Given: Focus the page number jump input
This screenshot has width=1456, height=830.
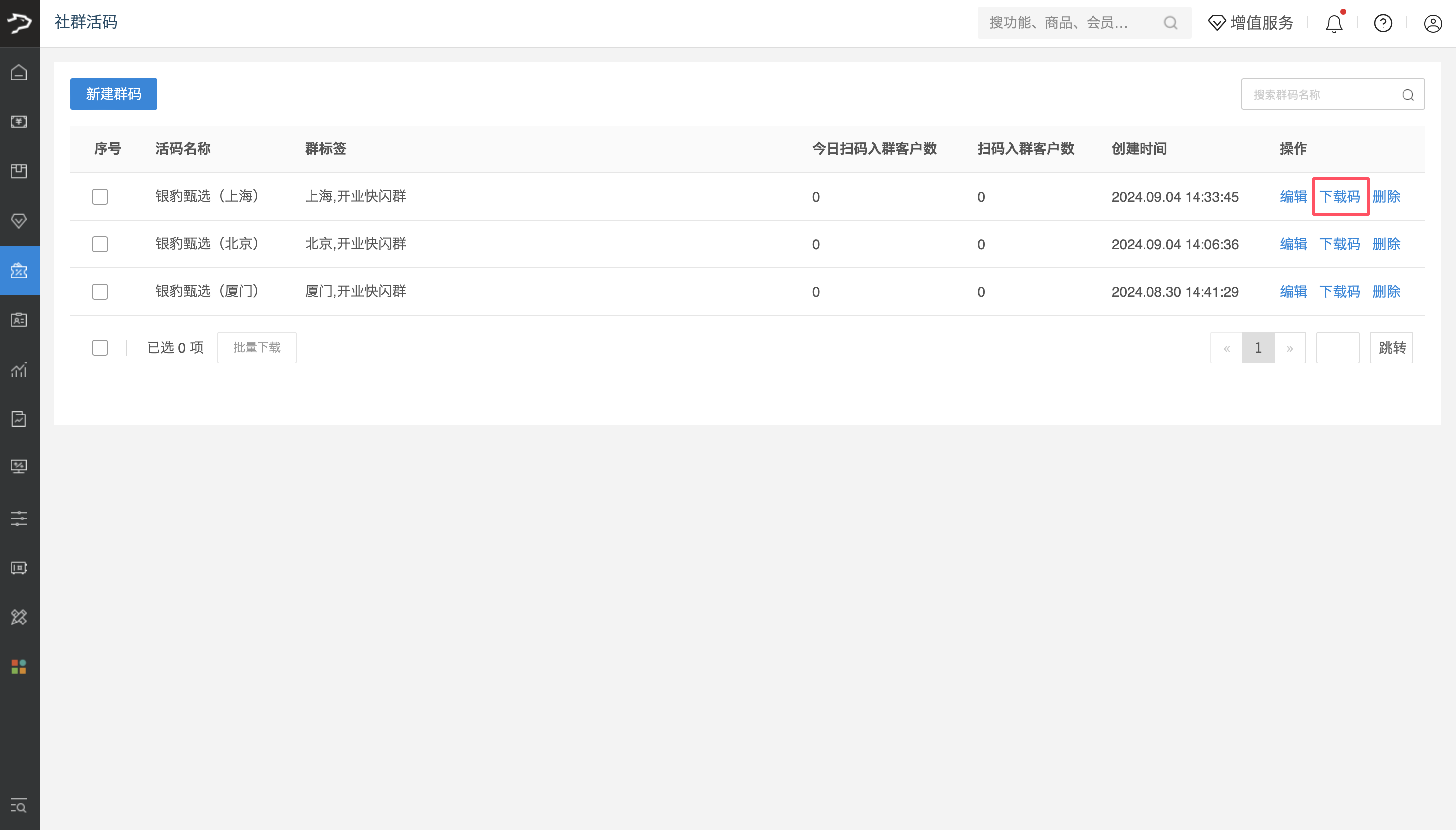Looking at the screenshot, I should [1338, 348].
